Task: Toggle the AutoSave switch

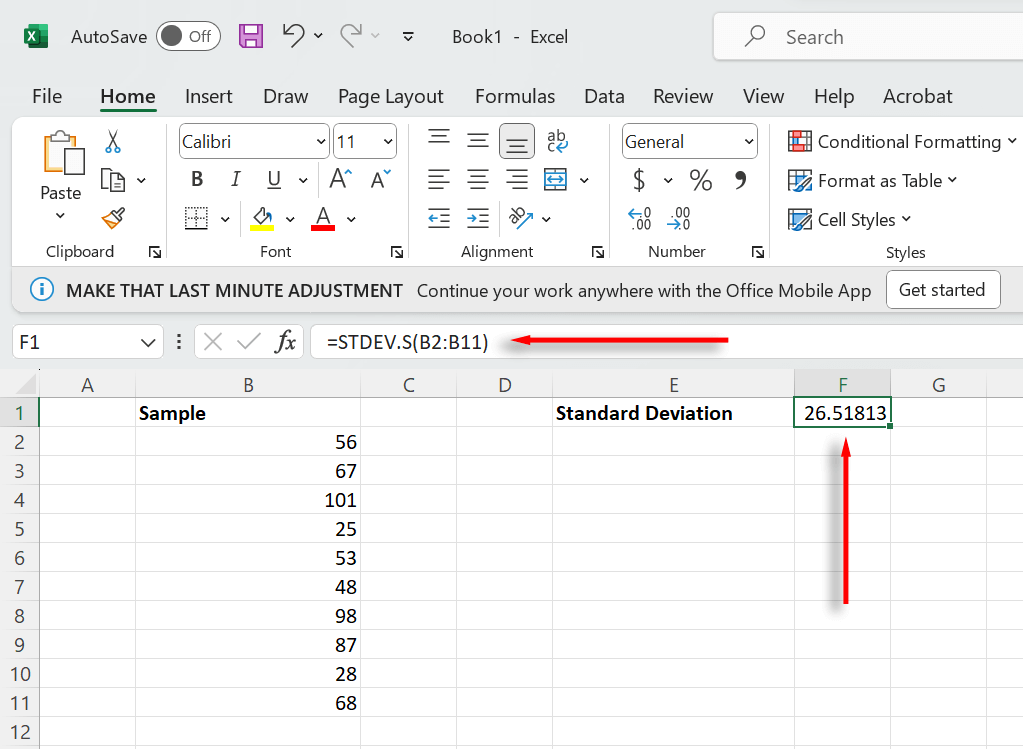Action: tap(188, 37)
